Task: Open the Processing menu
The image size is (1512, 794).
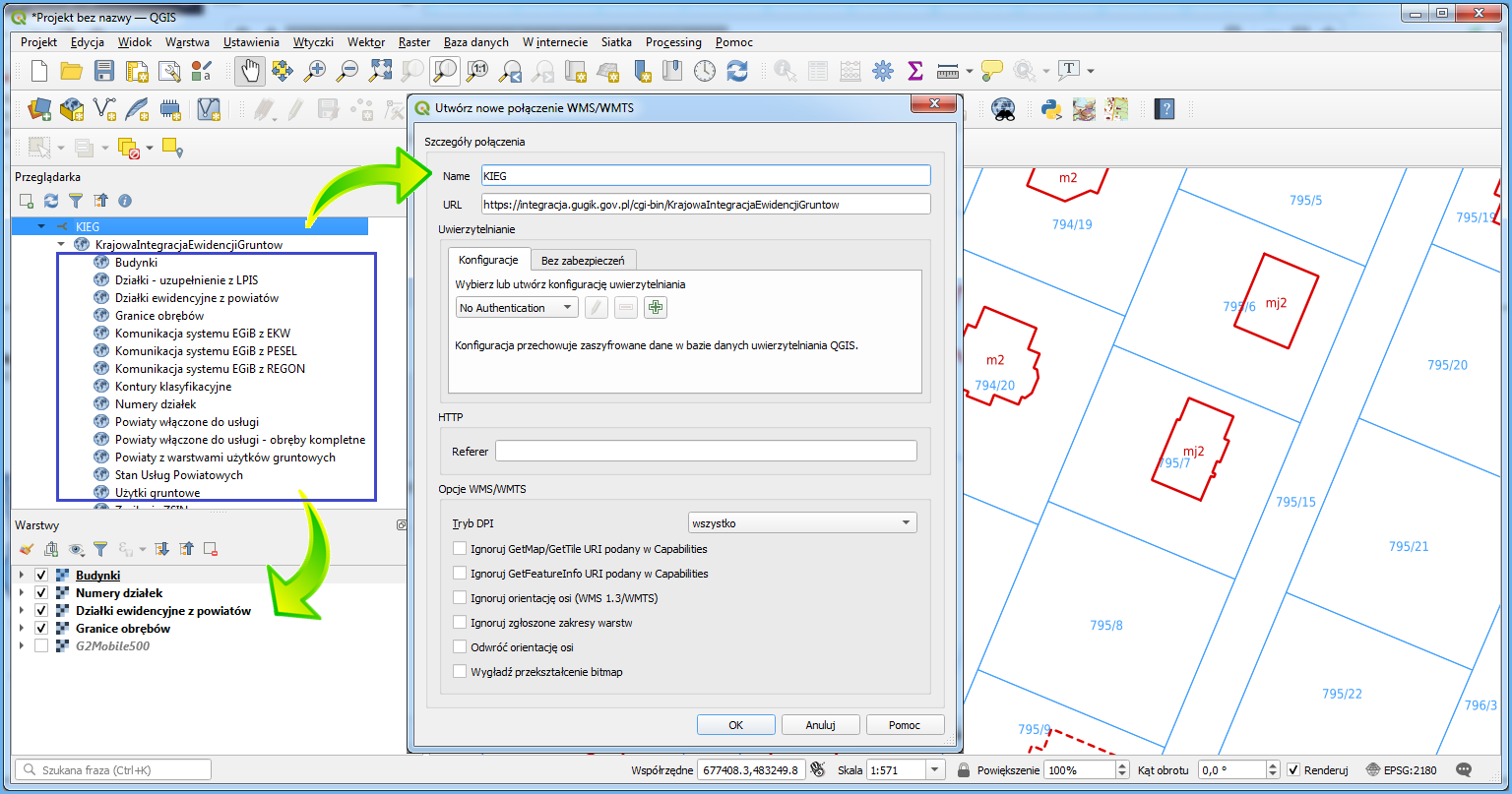Action: [673, 42]
